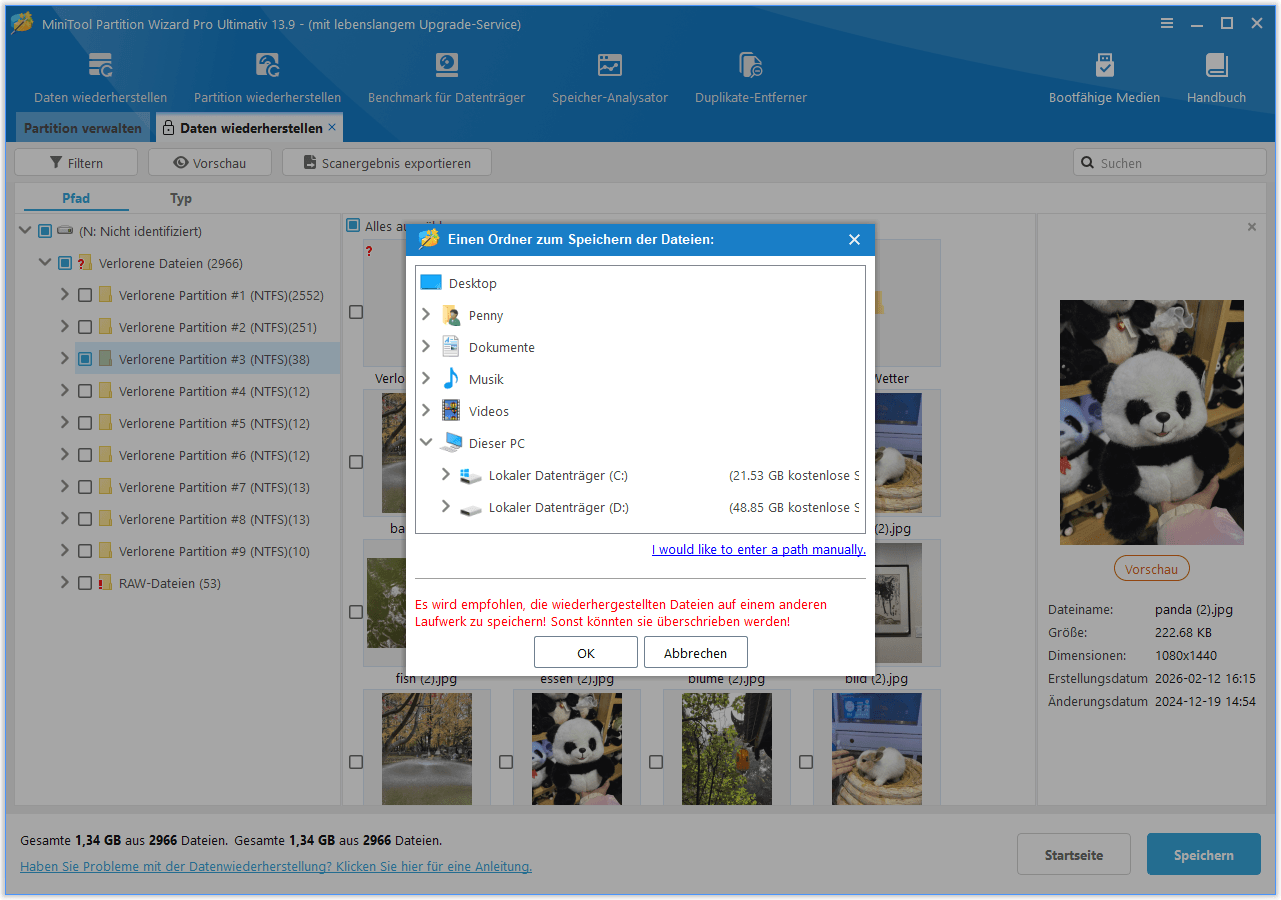Viewport: 1281px width, 900px height.
Task: Toggle checkbox for the N: drive root
Action: [x=44, y=231]
